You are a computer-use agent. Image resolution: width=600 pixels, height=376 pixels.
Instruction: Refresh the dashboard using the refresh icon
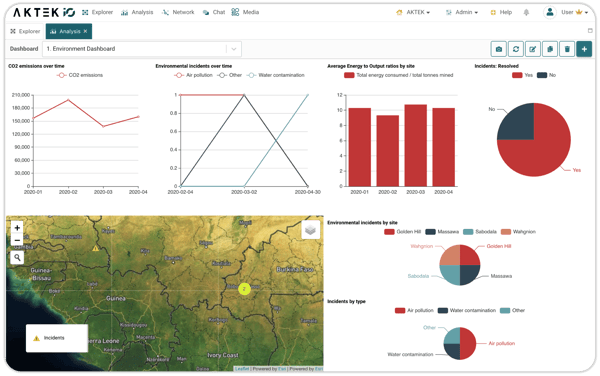[x=516, y=49]
